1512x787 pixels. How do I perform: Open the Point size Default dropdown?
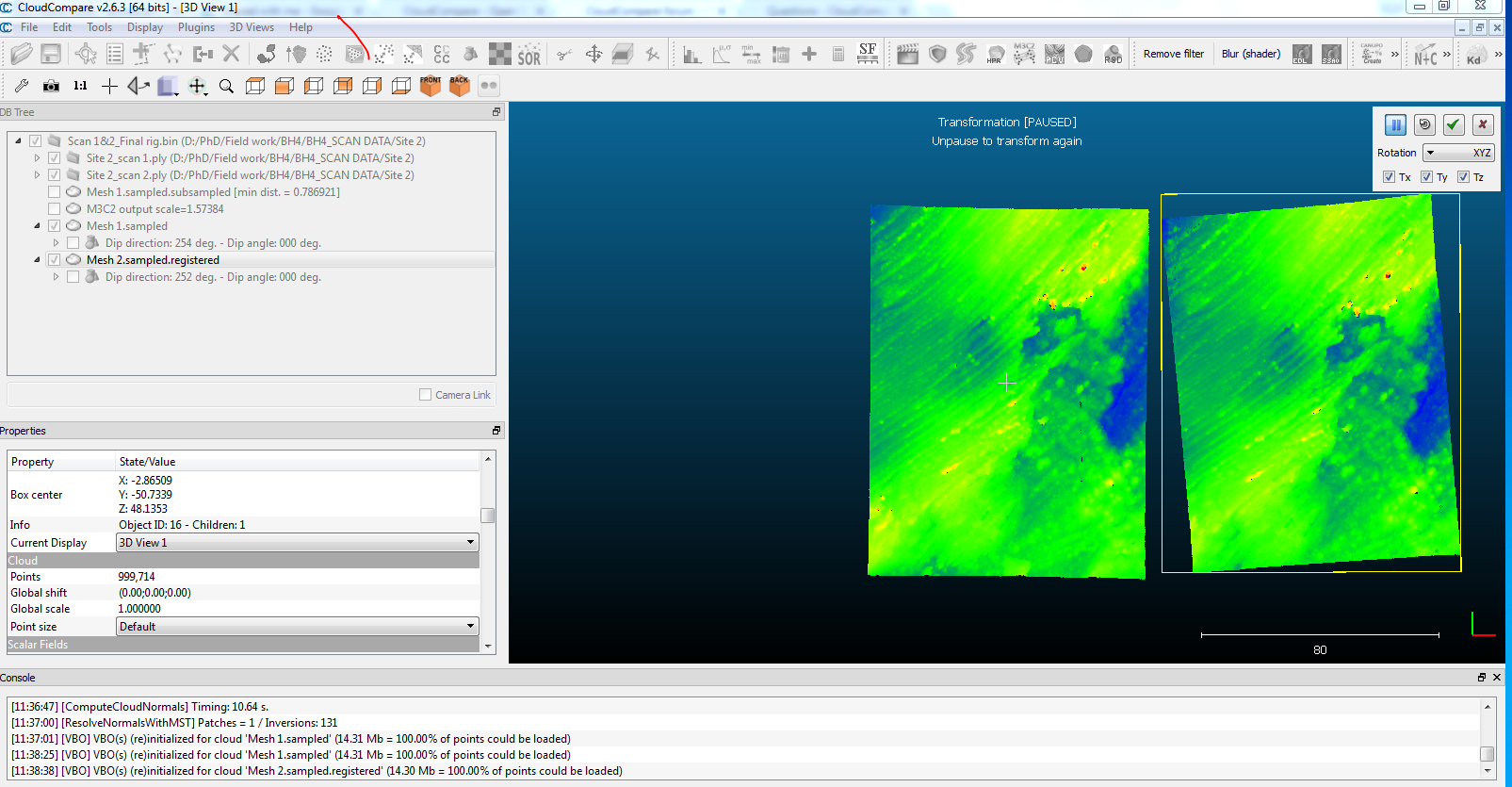click(x=297, y=627)
